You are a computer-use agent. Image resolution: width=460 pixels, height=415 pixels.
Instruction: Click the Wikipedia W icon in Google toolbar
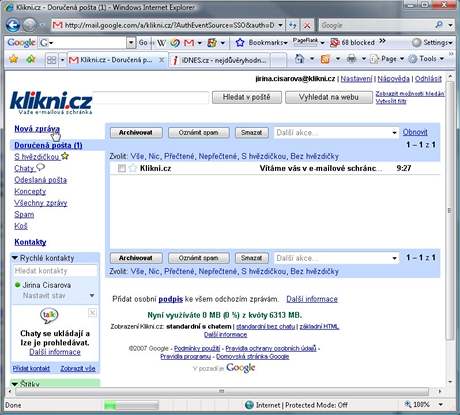pyautogui.click(x=161, y=43)
